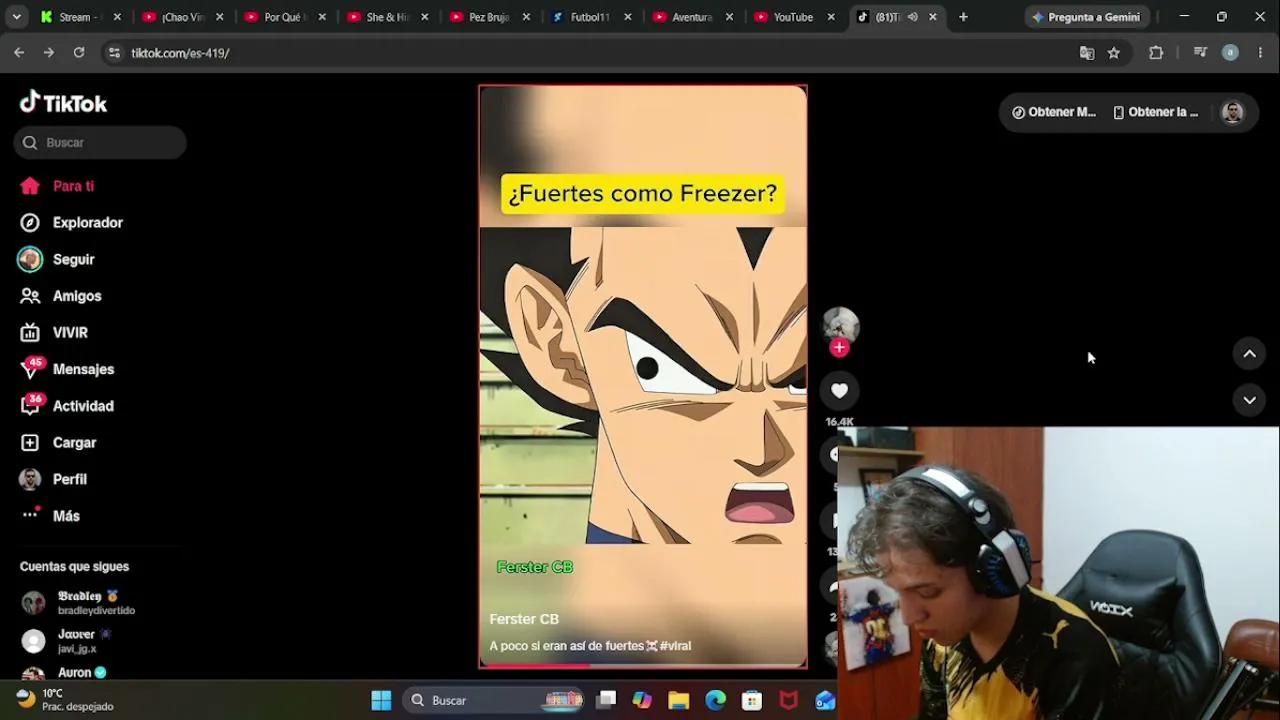Expand the Más options menu
Screen dimensions: 1280x720
coord(50,516)
